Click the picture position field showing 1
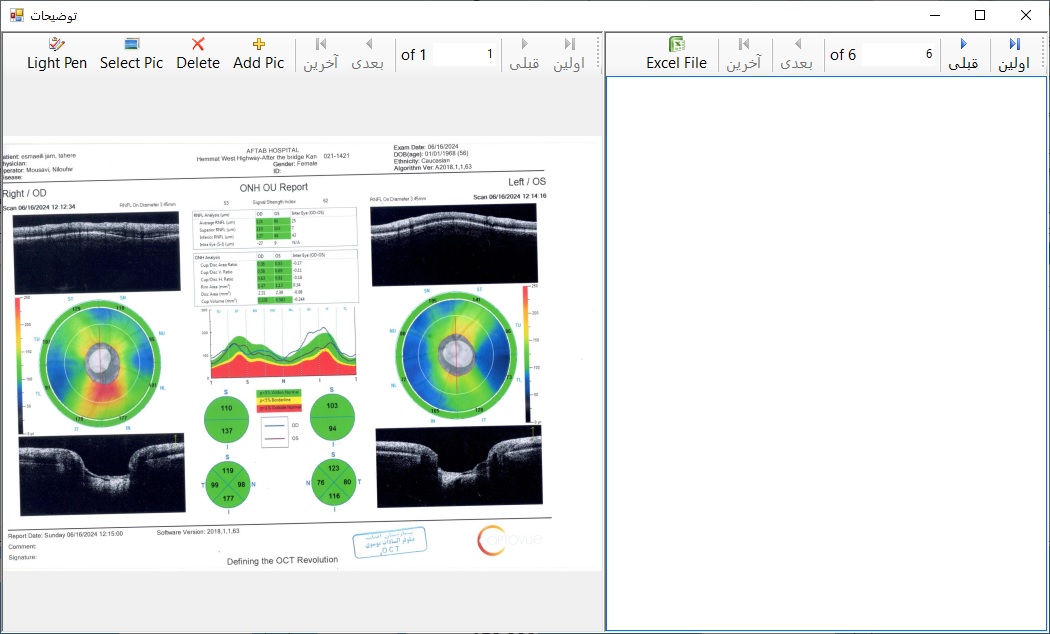This screenshot has width=1050, height=634. pyautogui.click(x=464, y=55)
